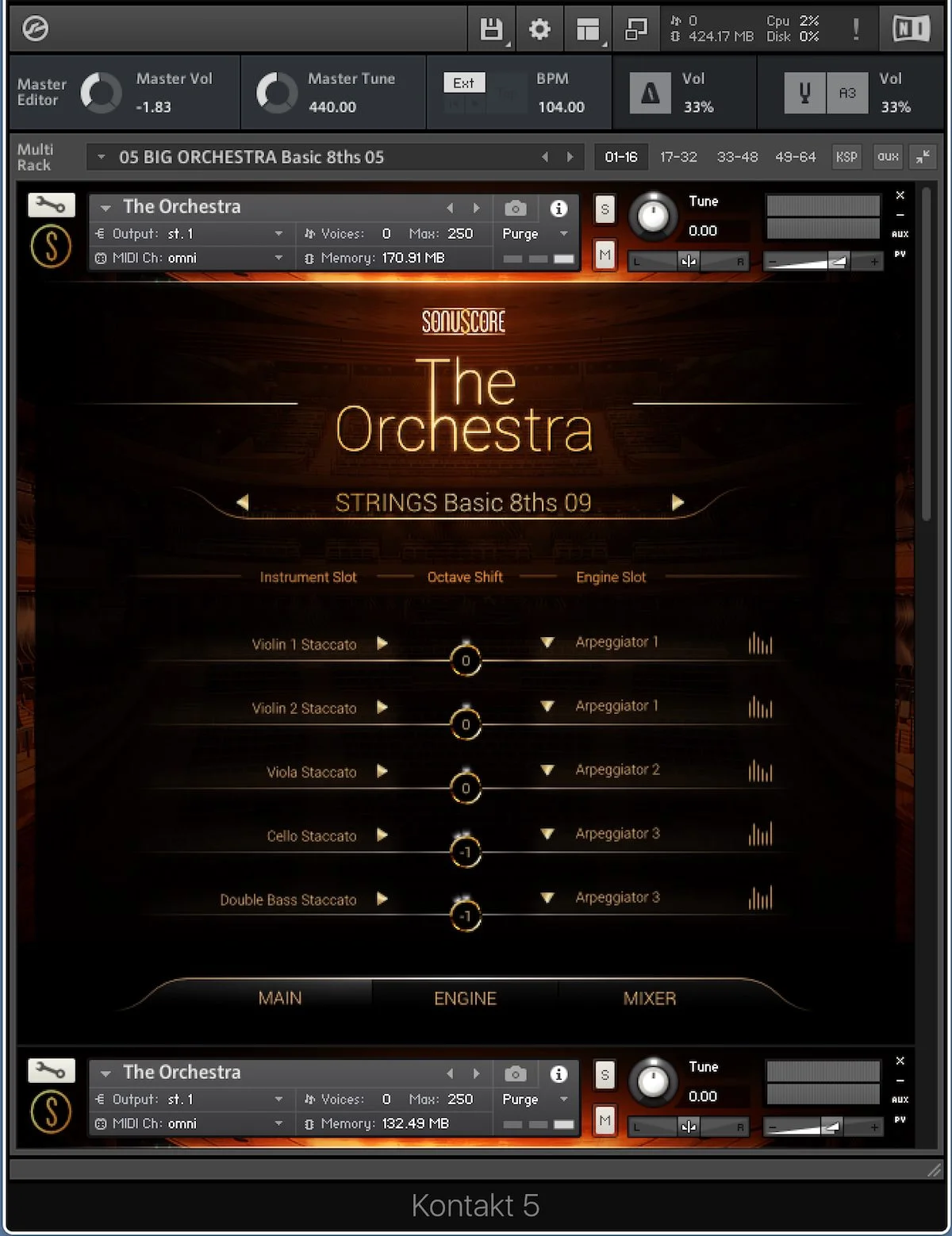Select next multi preset arrow

coord(570,157)
